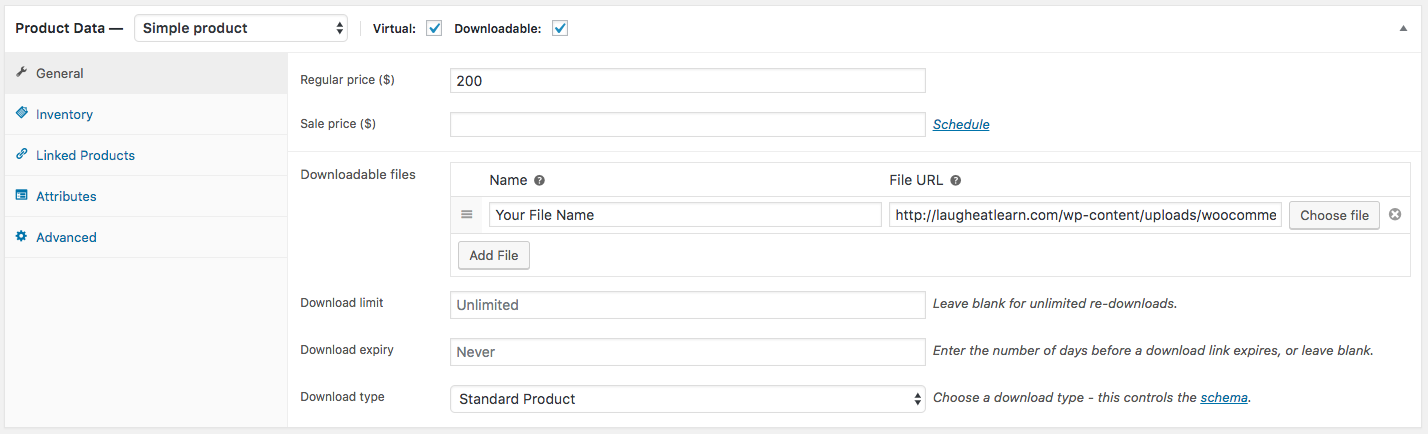1428x434 pixels.
Task: Open the Simple product type dropdown
Action: [241, 28]
